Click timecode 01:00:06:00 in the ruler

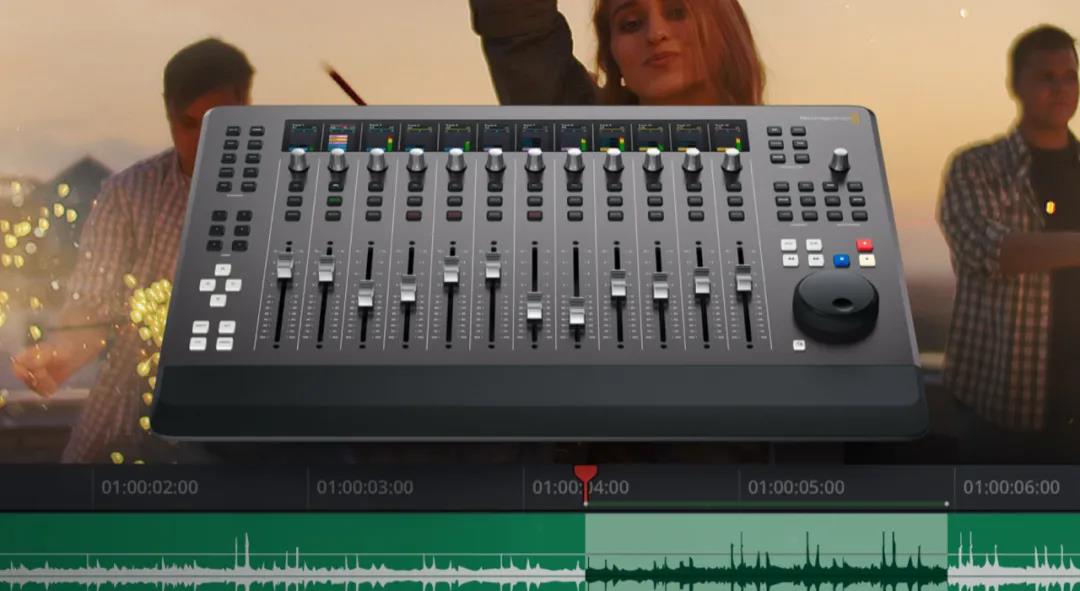coord(1011,488)
